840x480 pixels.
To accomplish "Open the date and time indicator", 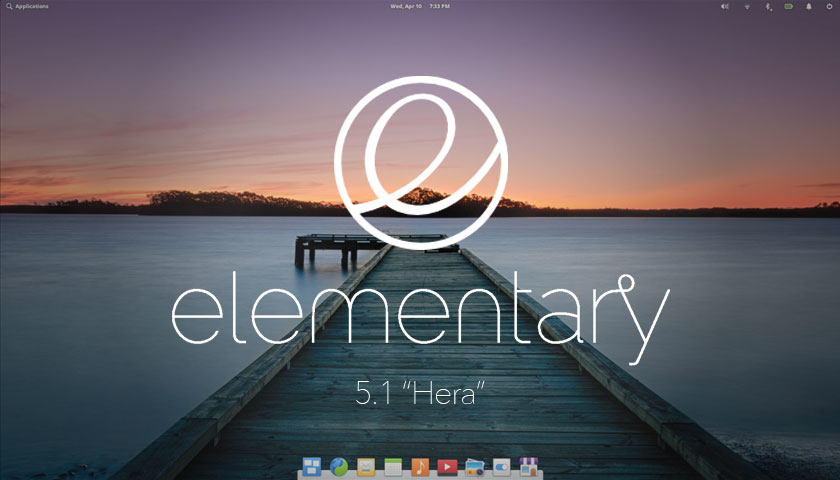I will tap(420, 6).
